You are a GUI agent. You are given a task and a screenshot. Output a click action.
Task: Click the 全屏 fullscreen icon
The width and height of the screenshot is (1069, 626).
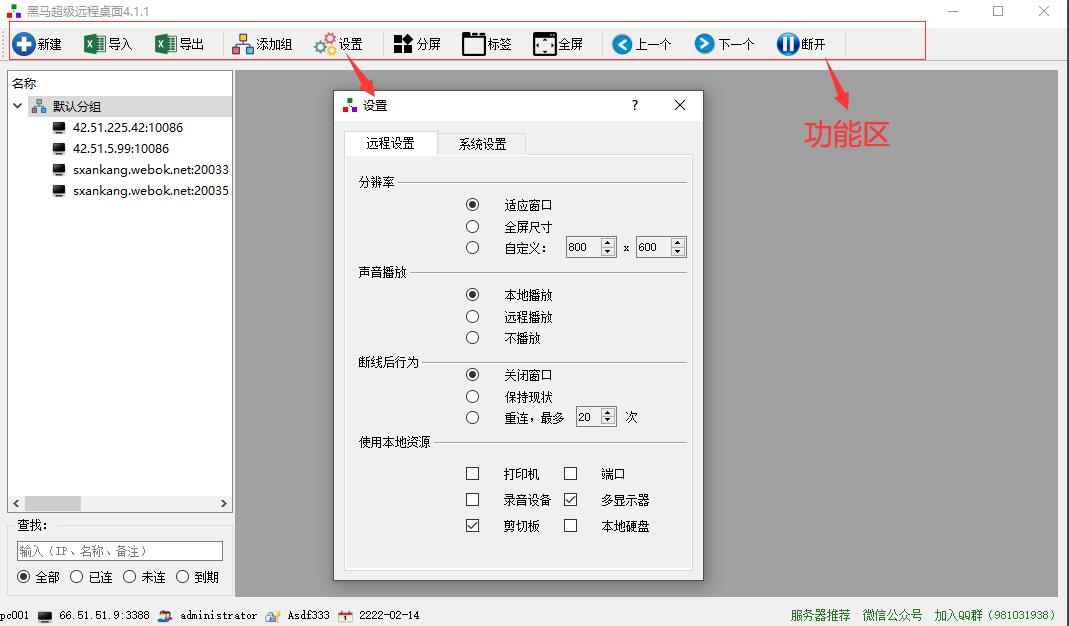point(544,44)
